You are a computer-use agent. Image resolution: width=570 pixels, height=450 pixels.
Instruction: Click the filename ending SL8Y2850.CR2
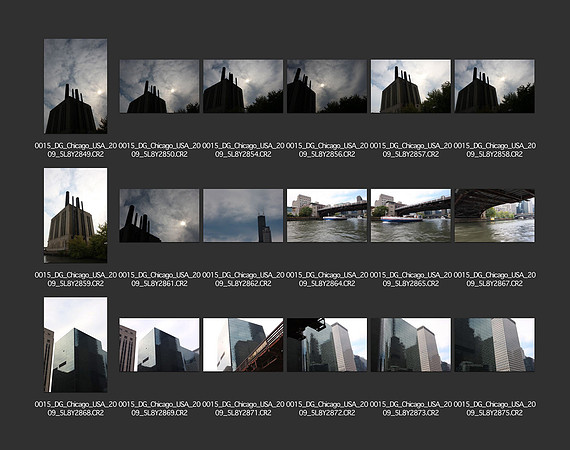coord(160,150)
